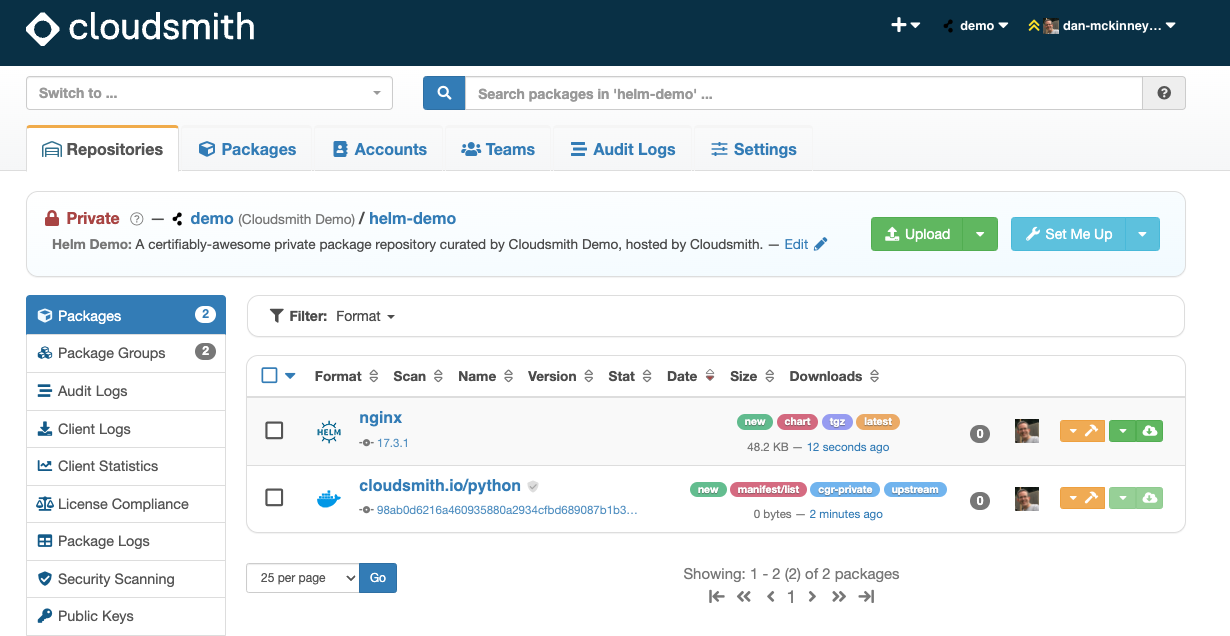Expand the Upload dropdown arrow
Image resolution: width=1230 pixels, height=636 pixels.
pyautogui.click(x=980, y=234)
